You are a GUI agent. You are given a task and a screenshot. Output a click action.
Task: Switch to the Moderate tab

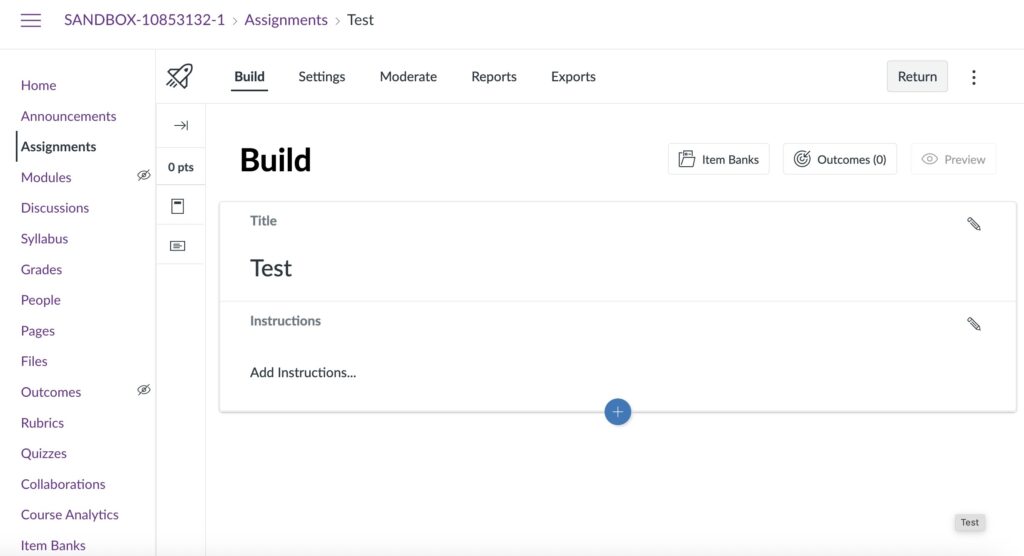coord(408,77)
